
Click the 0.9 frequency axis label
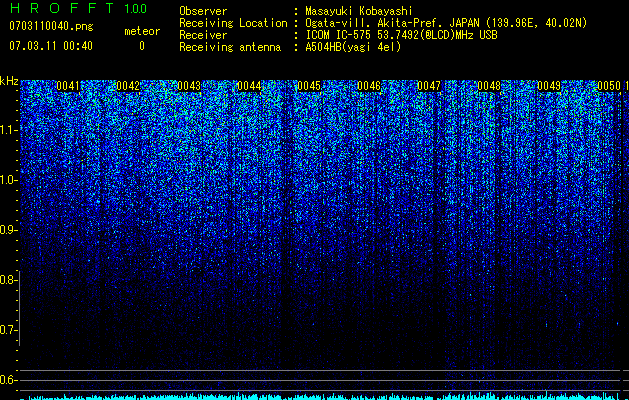9,230
